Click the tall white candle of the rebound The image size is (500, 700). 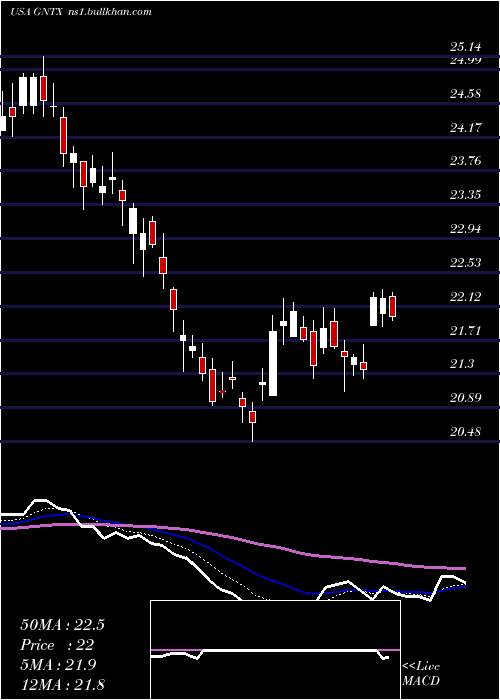point(273,363)
